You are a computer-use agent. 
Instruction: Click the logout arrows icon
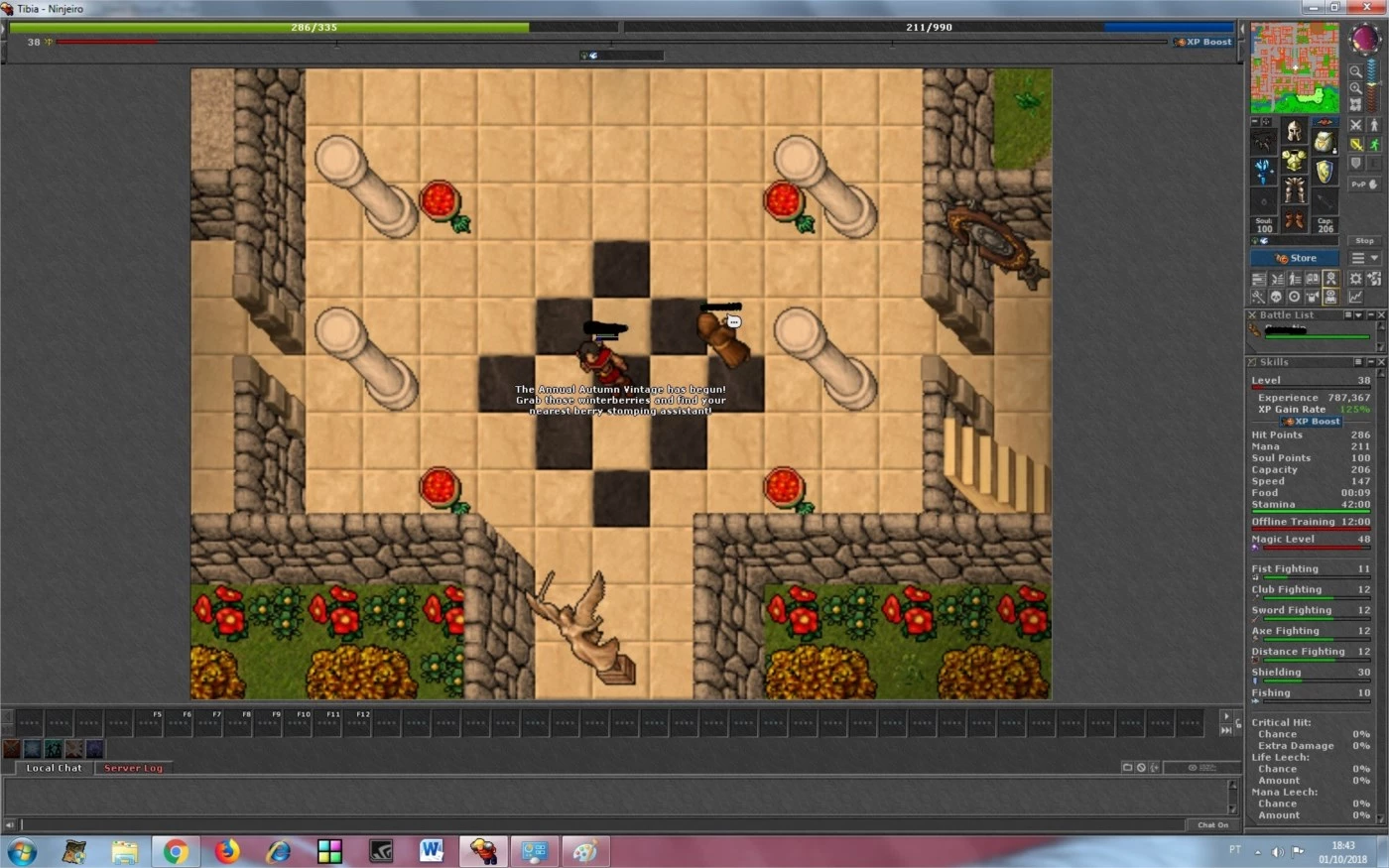1374,279
